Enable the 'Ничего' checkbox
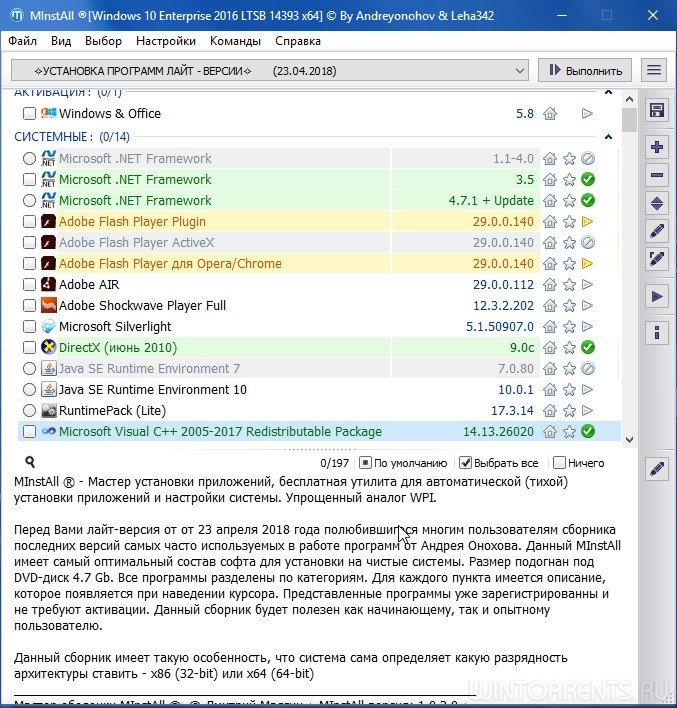The height and width of the screenshot is (708, 677). pyautogui.click(x=559, y=463)
